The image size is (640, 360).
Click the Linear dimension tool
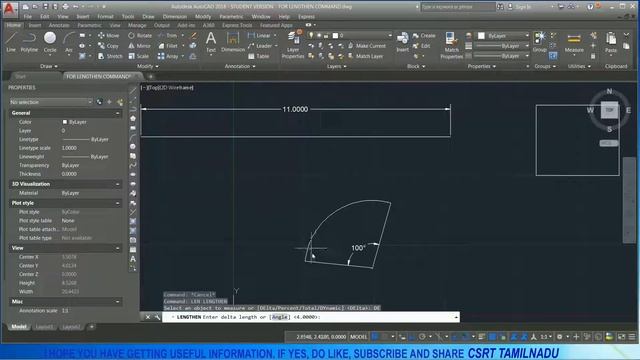(x=259, y=36)
